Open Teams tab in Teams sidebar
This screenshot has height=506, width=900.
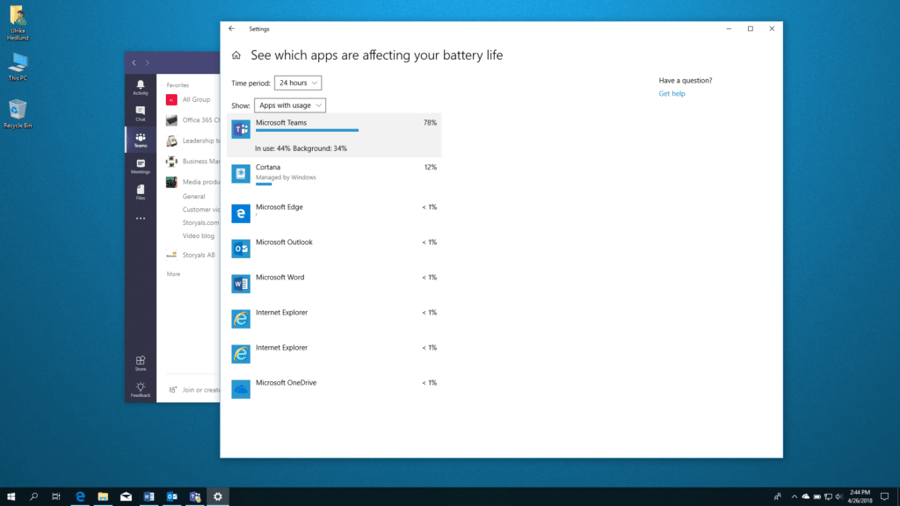point(140,139)
